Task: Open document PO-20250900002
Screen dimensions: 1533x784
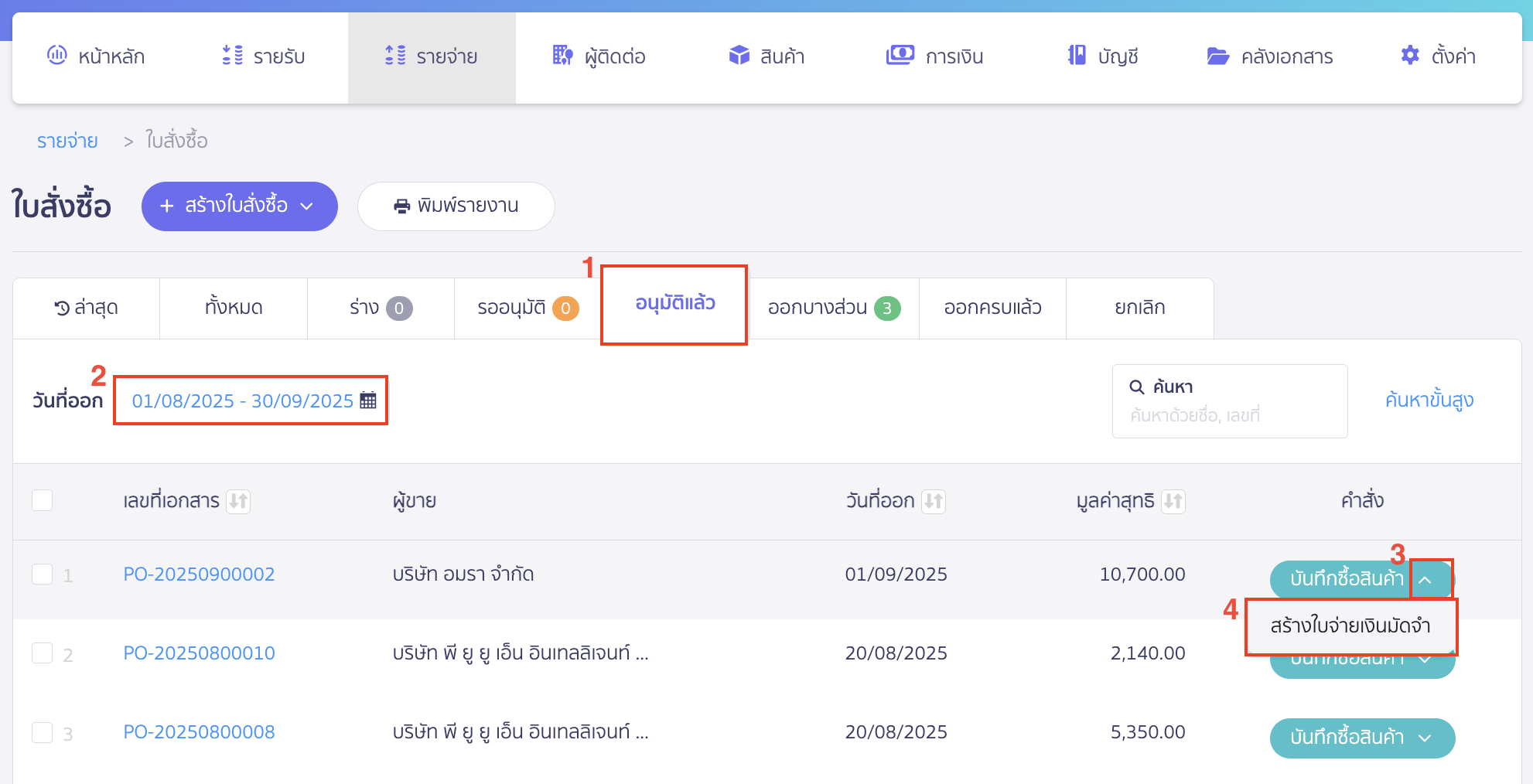Action: (199, 574)
